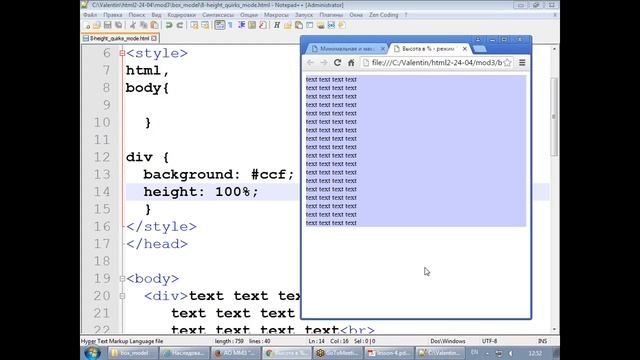The width and height of the screenshot is (640, 360).
Task: Click the Chrome back arrow button
Action: click(310, 63)
